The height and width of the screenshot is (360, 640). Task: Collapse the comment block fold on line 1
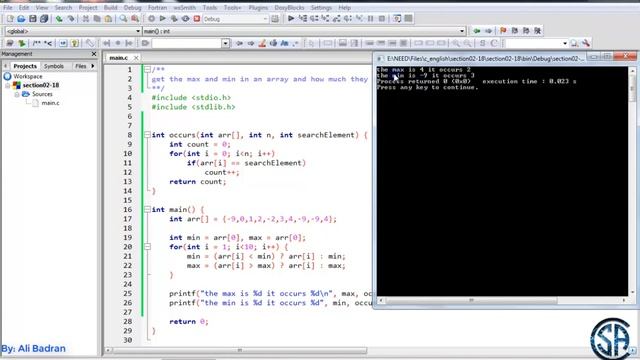147,69
